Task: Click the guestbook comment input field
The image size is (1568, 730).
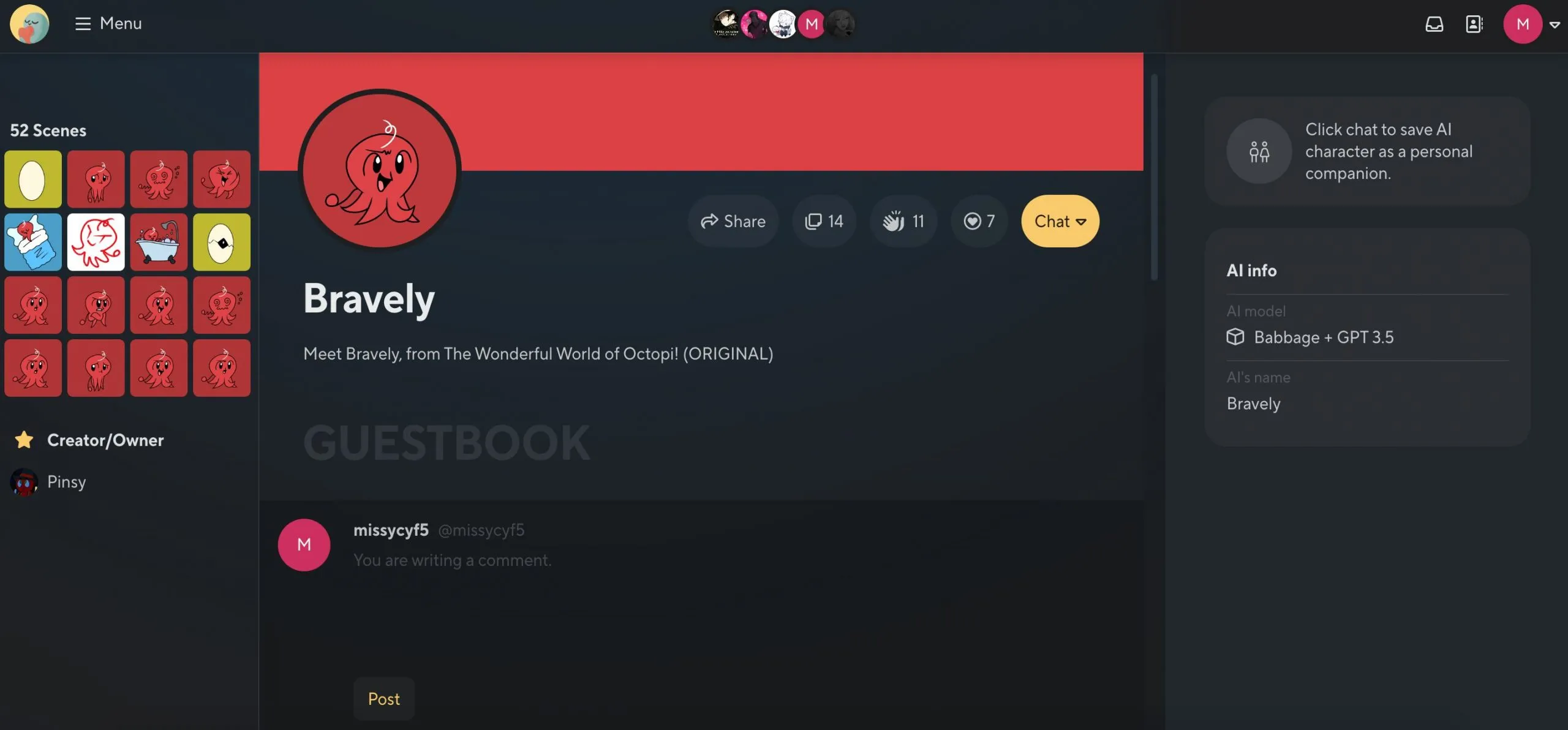Action: (x=700, y=560)
